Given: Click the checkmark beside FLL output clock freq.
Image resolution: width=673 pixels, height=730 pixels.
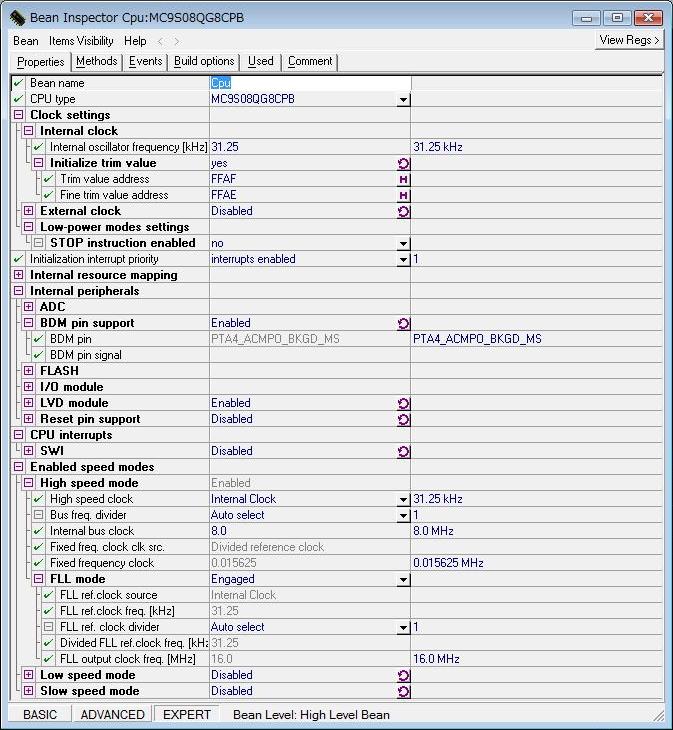Looking at the screenshot, I should (48, 659).
